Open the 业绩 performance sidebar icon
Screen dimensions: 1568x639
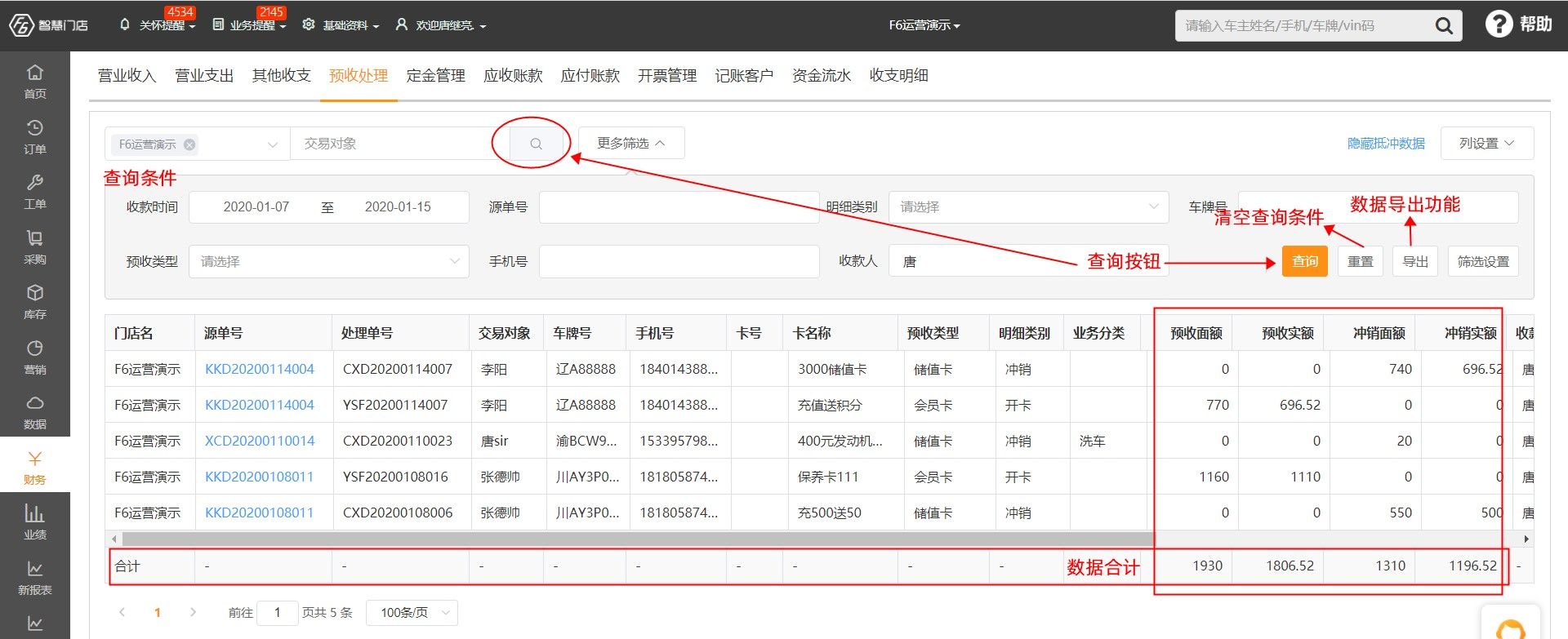35,521
